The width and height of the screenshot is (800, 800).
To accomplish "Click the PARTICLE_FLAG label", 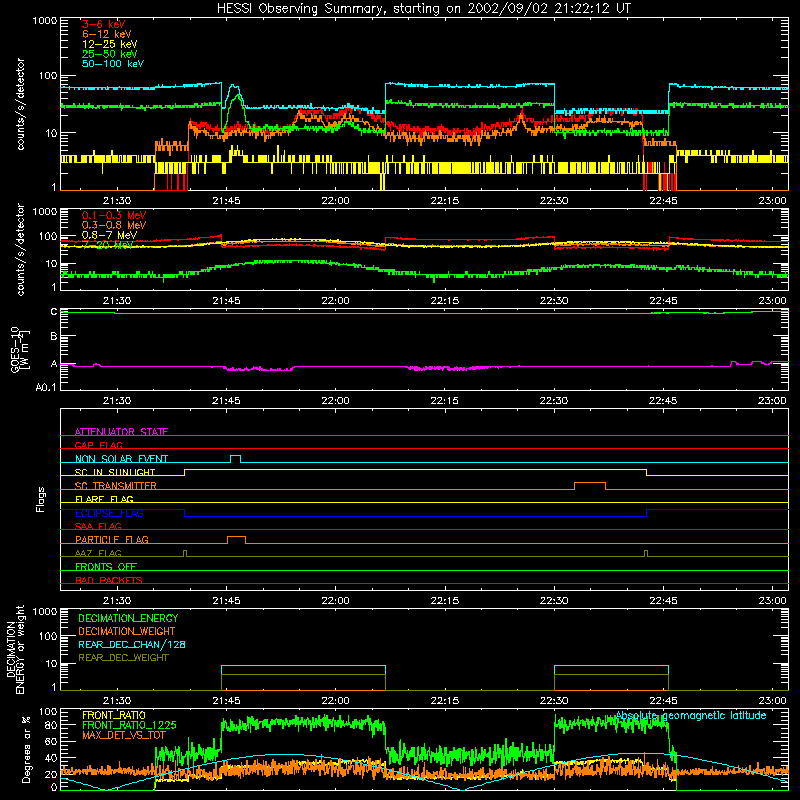I will click(112, 539).
